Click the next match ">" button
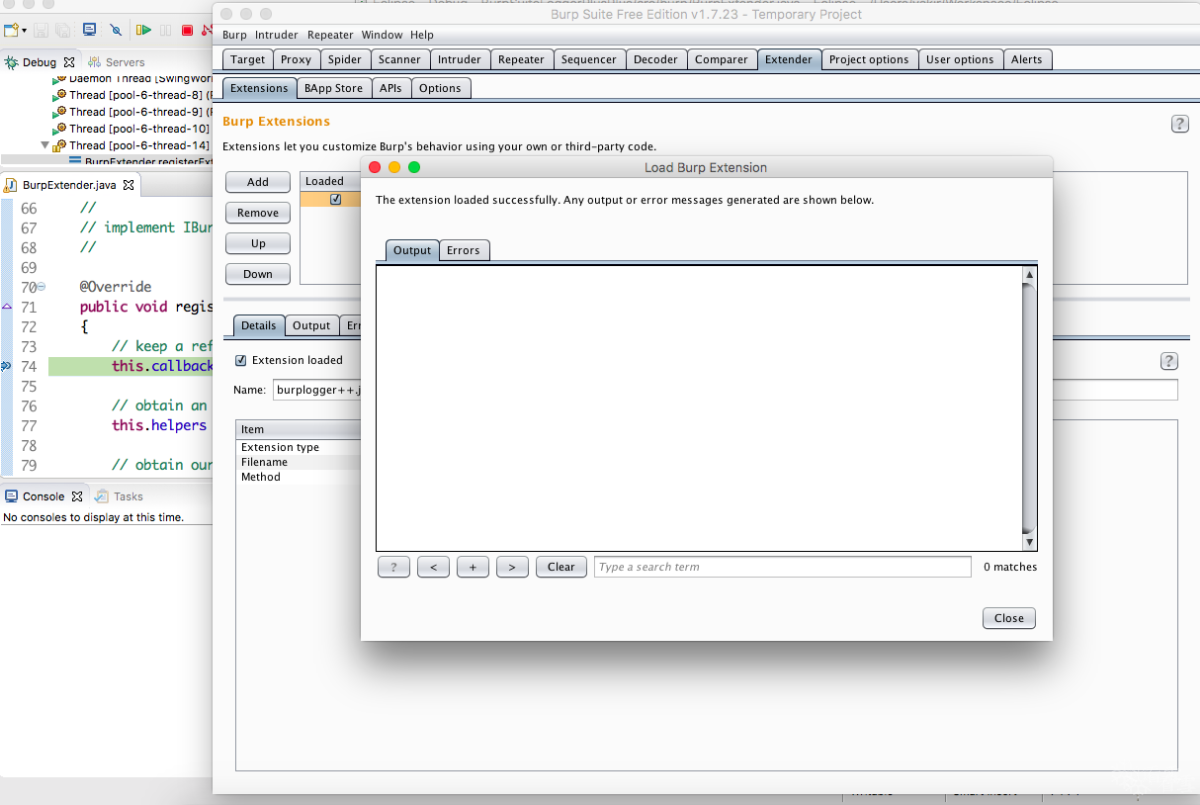 512,567
